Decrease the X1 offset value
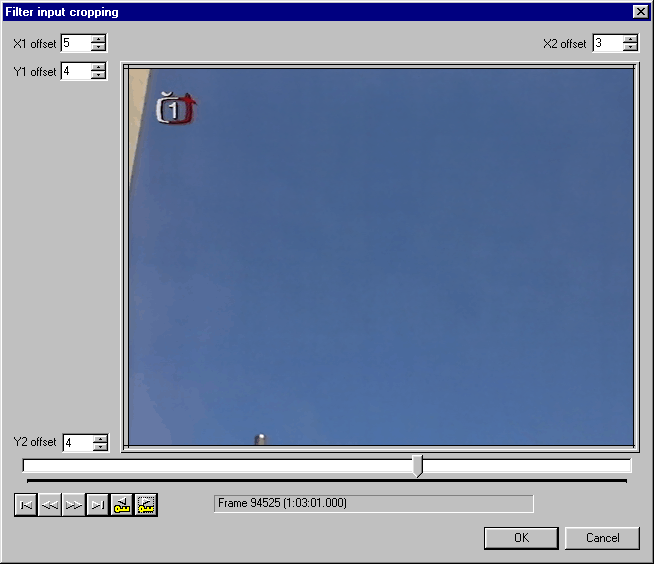 coord(98,47)
